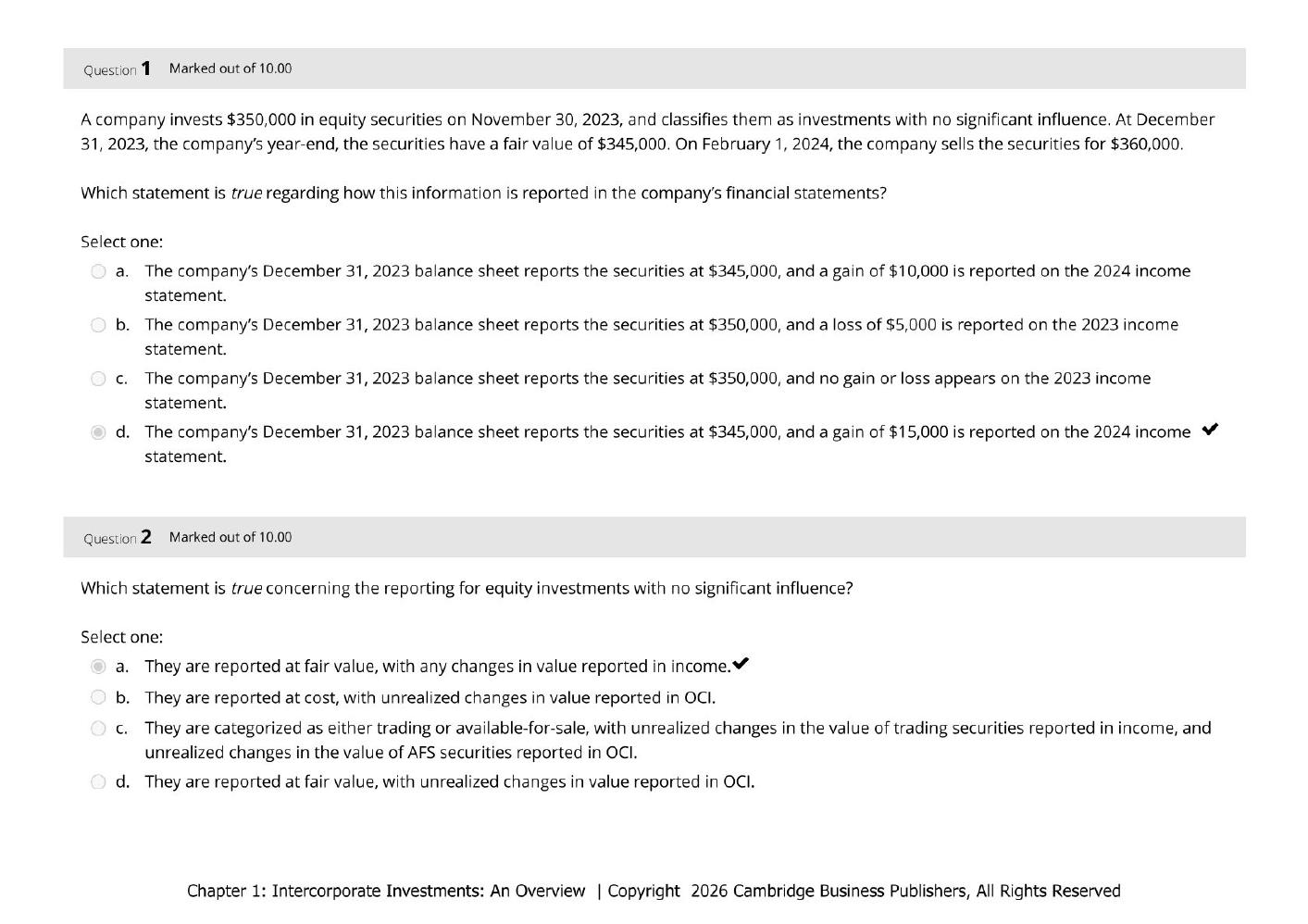Select Question 1 option b radio button

click(x=98, y=325)
